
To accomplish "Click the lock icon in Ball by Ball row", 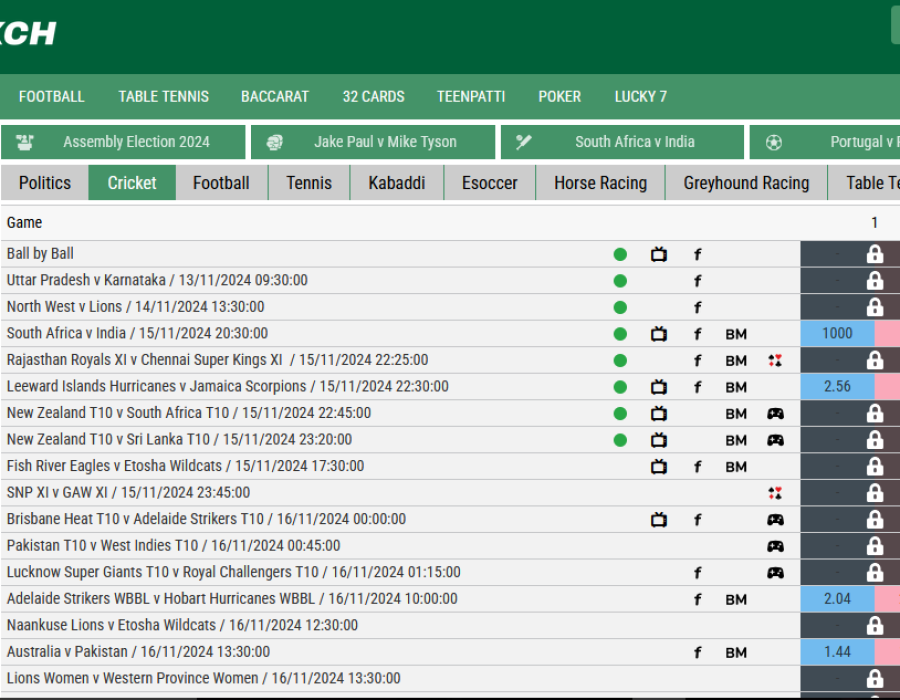I will (x=875, y=254).
